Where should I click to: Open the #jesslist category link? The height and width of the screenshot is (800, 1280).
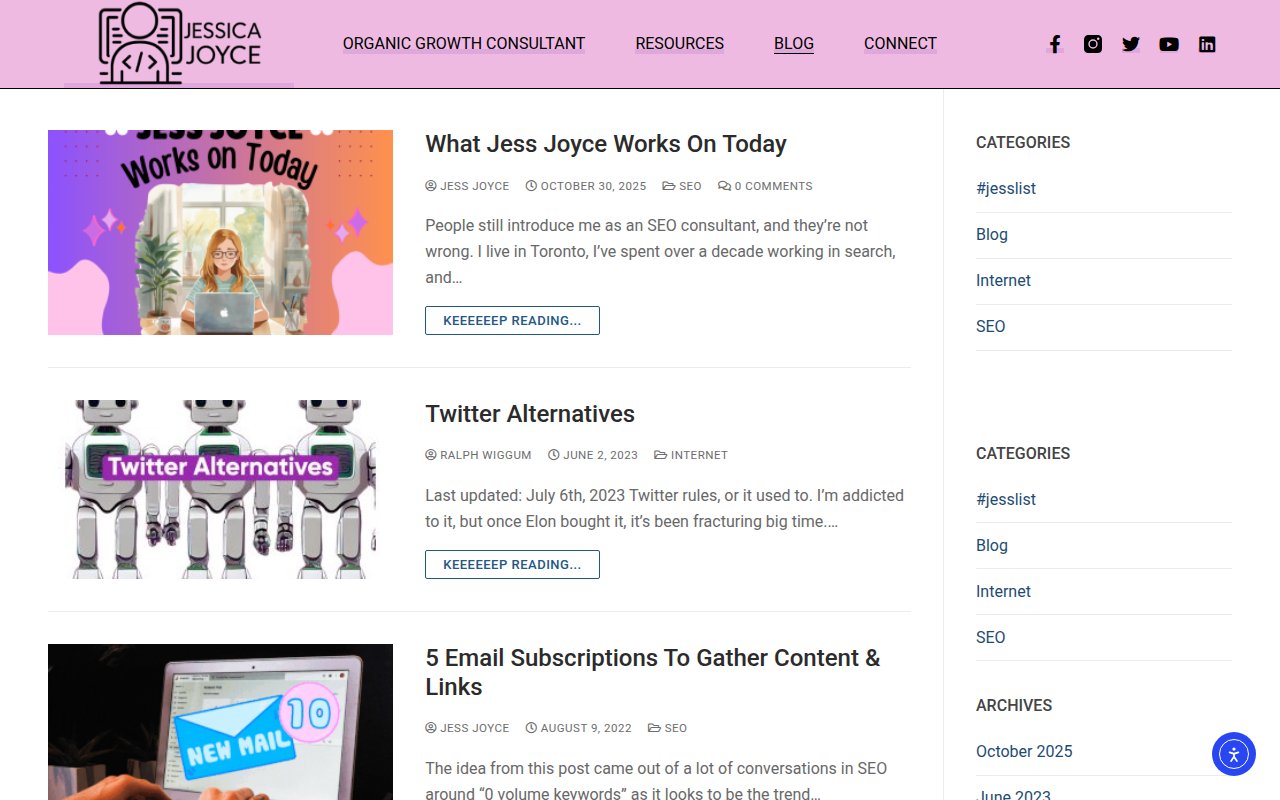[x=1005, y=188]
